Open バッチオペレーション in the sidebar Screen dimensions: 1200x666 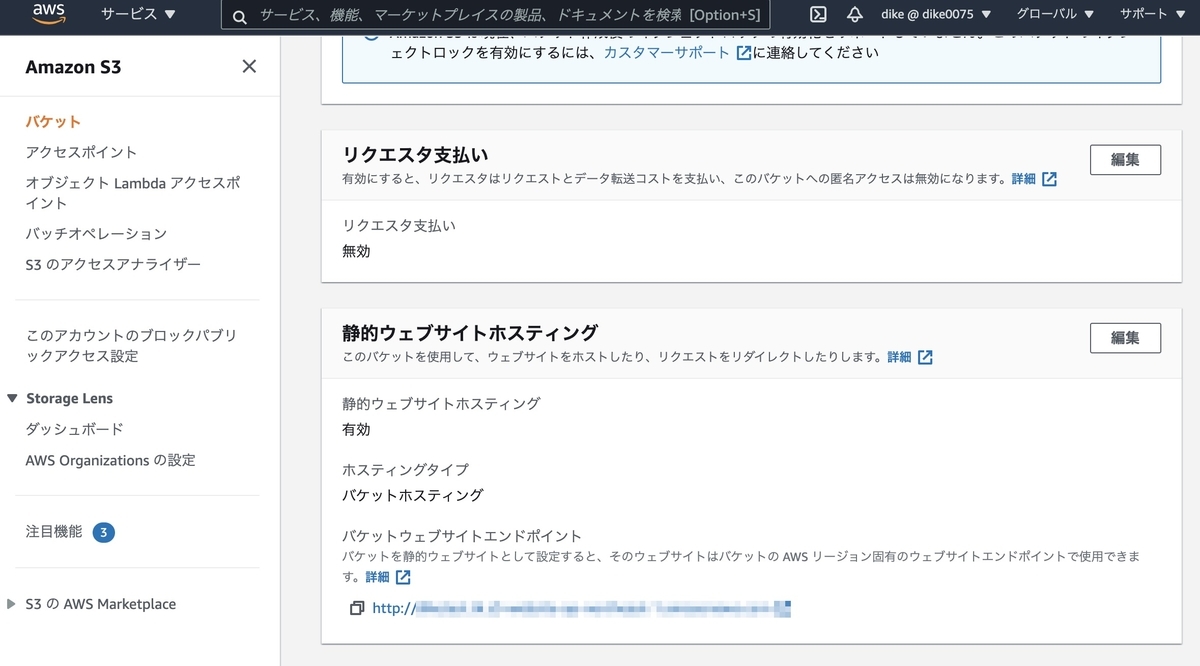(96, 233)
